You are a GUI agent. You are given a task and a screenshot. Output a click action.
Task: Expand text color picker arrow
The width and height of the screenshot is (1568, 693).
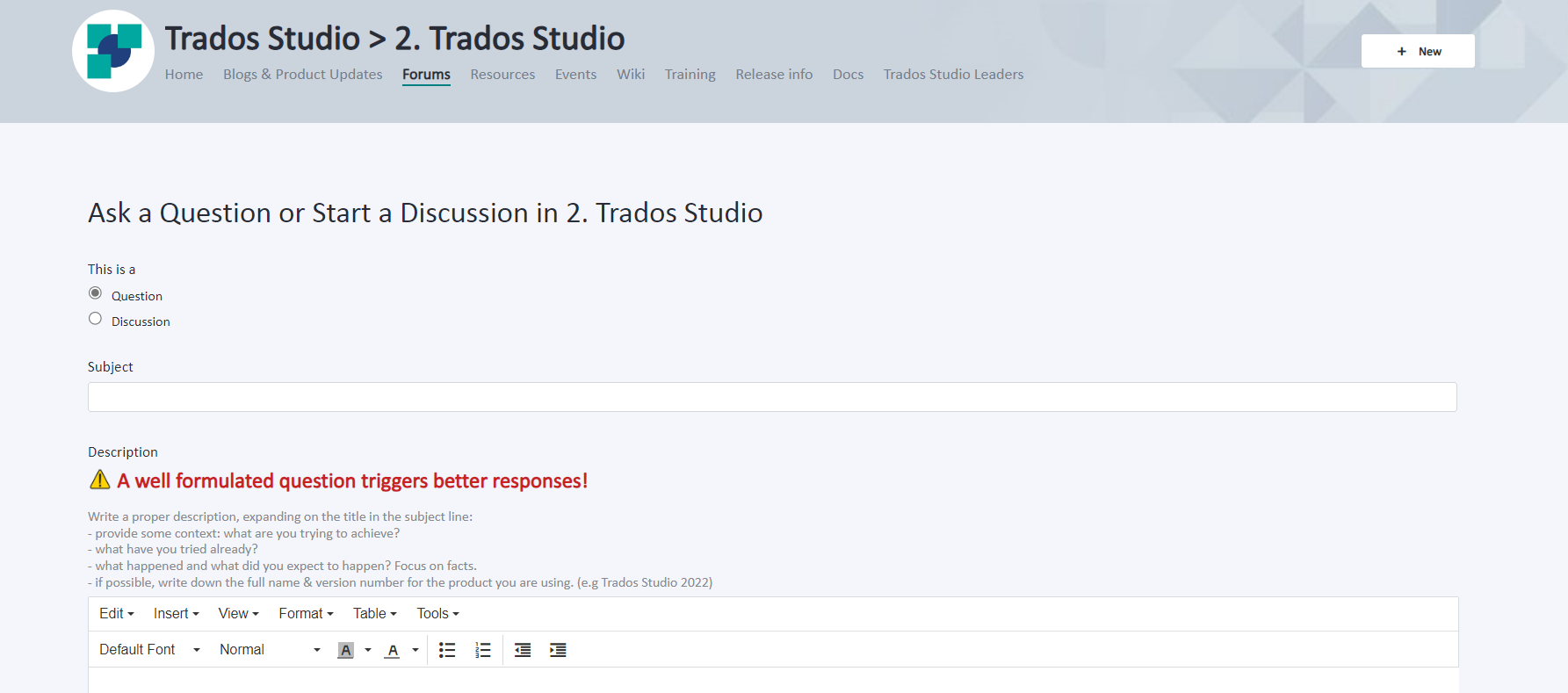click(x=415, y=650)
